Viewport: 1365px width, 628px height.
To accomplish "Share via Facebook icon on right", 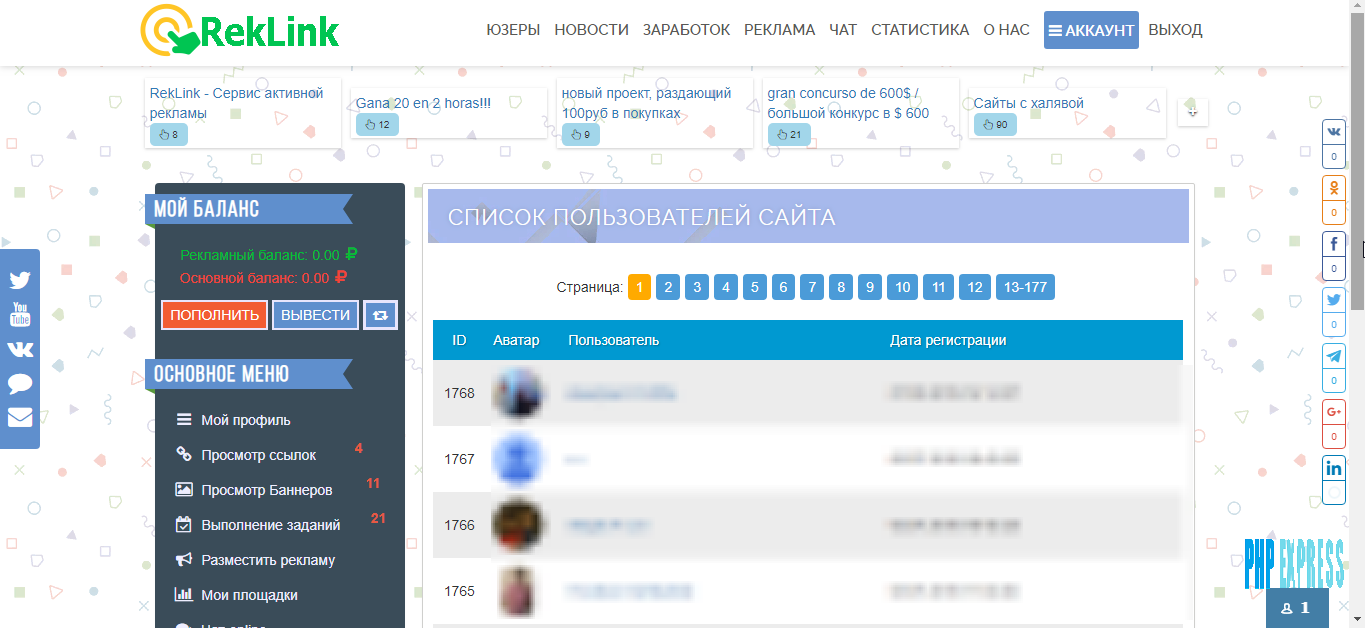I will [1334, 244].
